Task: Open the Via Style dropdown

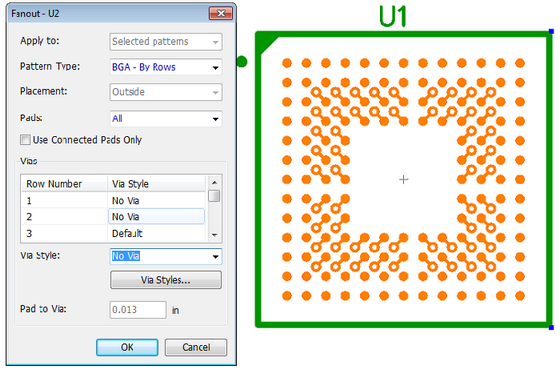Action: click(166, 256)
